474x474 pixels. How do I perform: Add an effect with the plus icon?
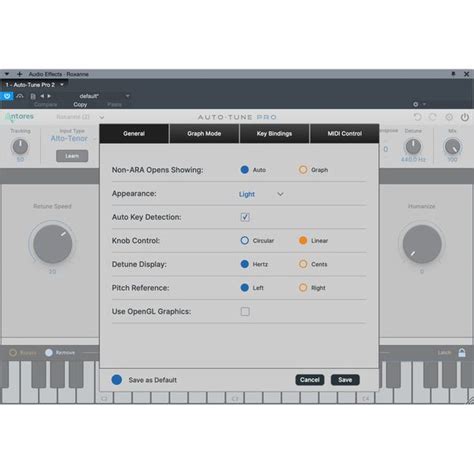tap(19, 74)
